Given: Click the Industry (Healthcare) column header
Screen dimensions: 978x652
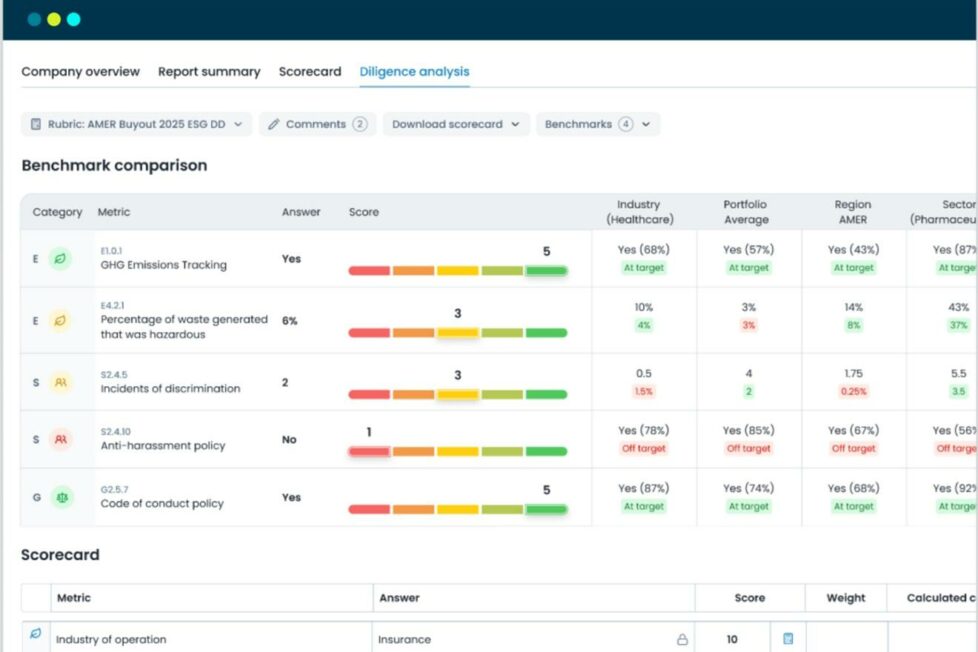Looking at the screenshot, I should click(x=639, y=212).
